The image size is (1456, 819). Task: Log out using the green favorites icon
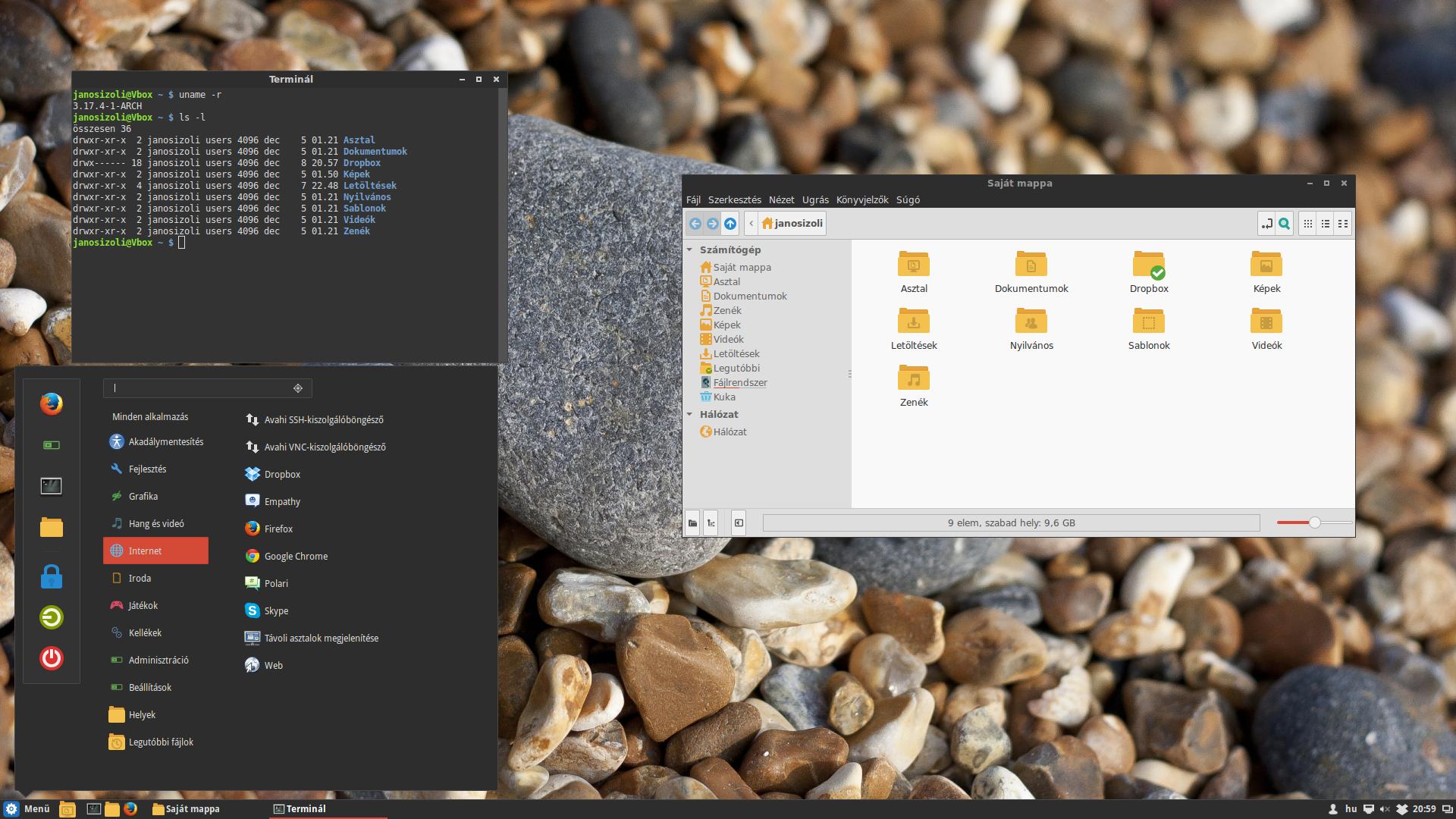pyautogui.click(x=52, y=617)
